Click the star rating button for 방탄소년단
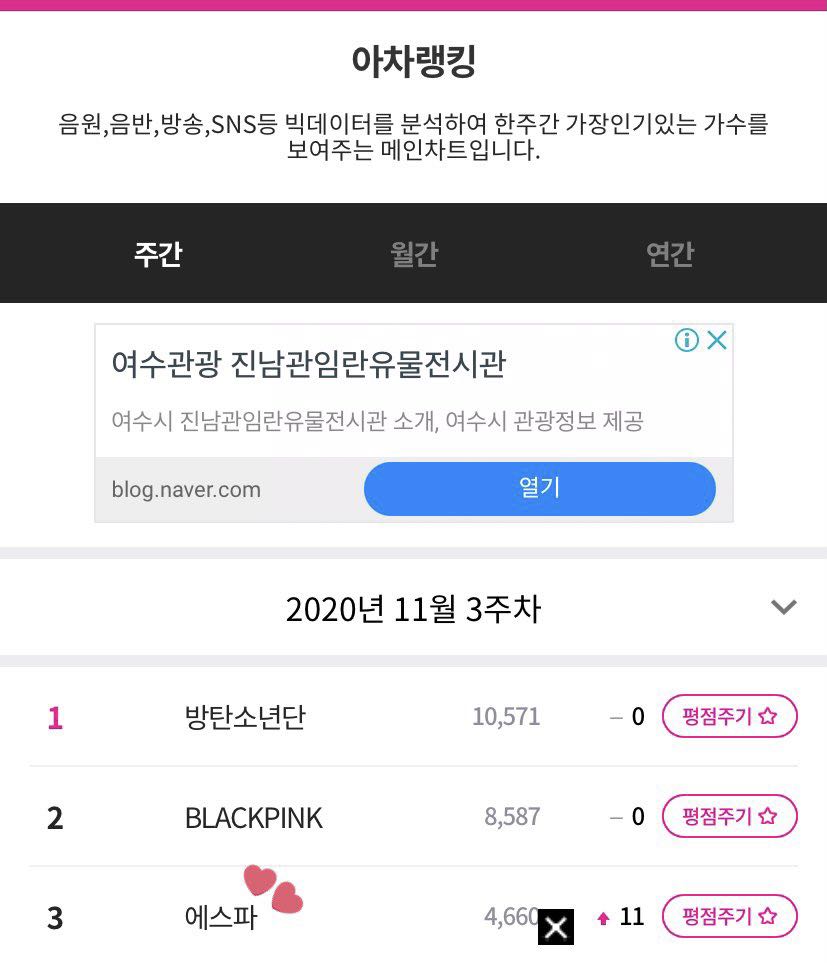The width and height of the screenshot is (827, 963). point(729,716)
